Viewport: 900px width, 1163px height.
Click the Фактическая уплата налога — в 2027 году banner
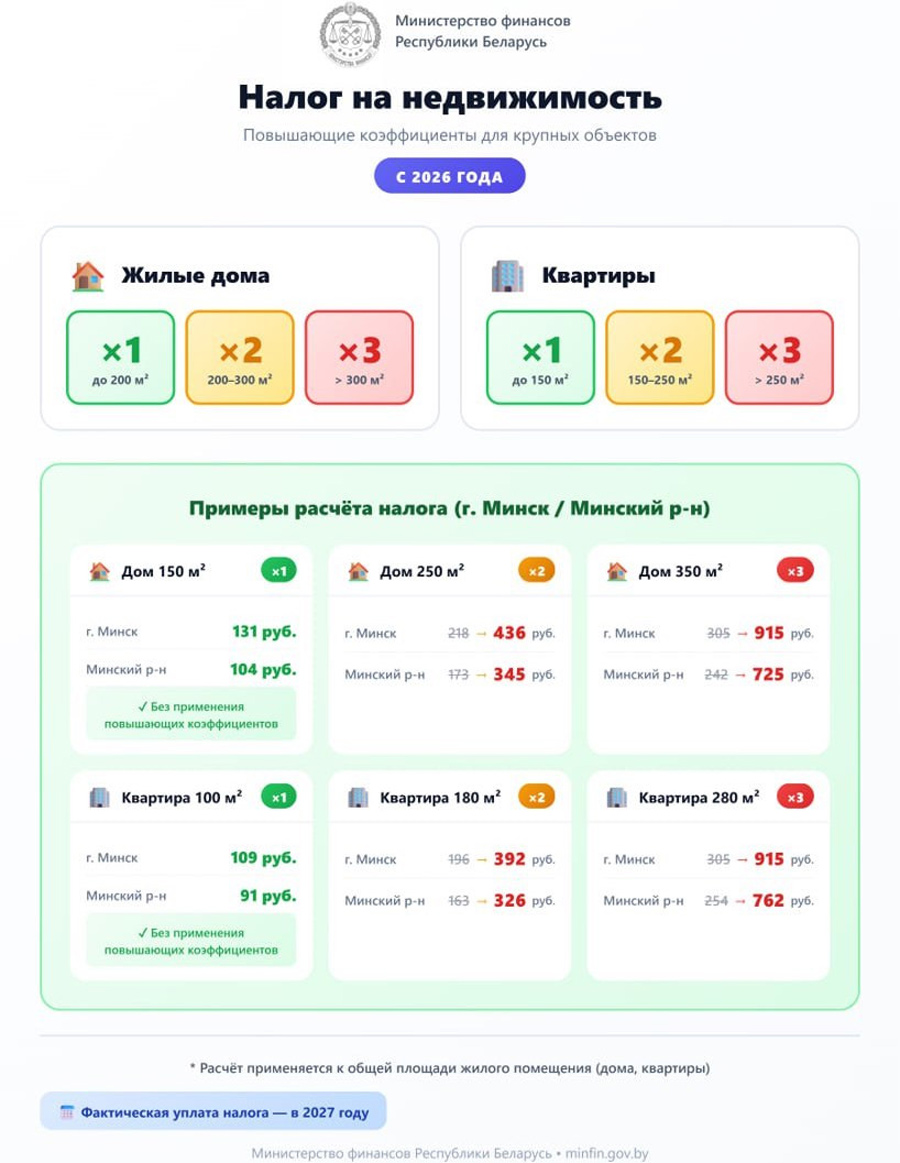coord(212,1112)
